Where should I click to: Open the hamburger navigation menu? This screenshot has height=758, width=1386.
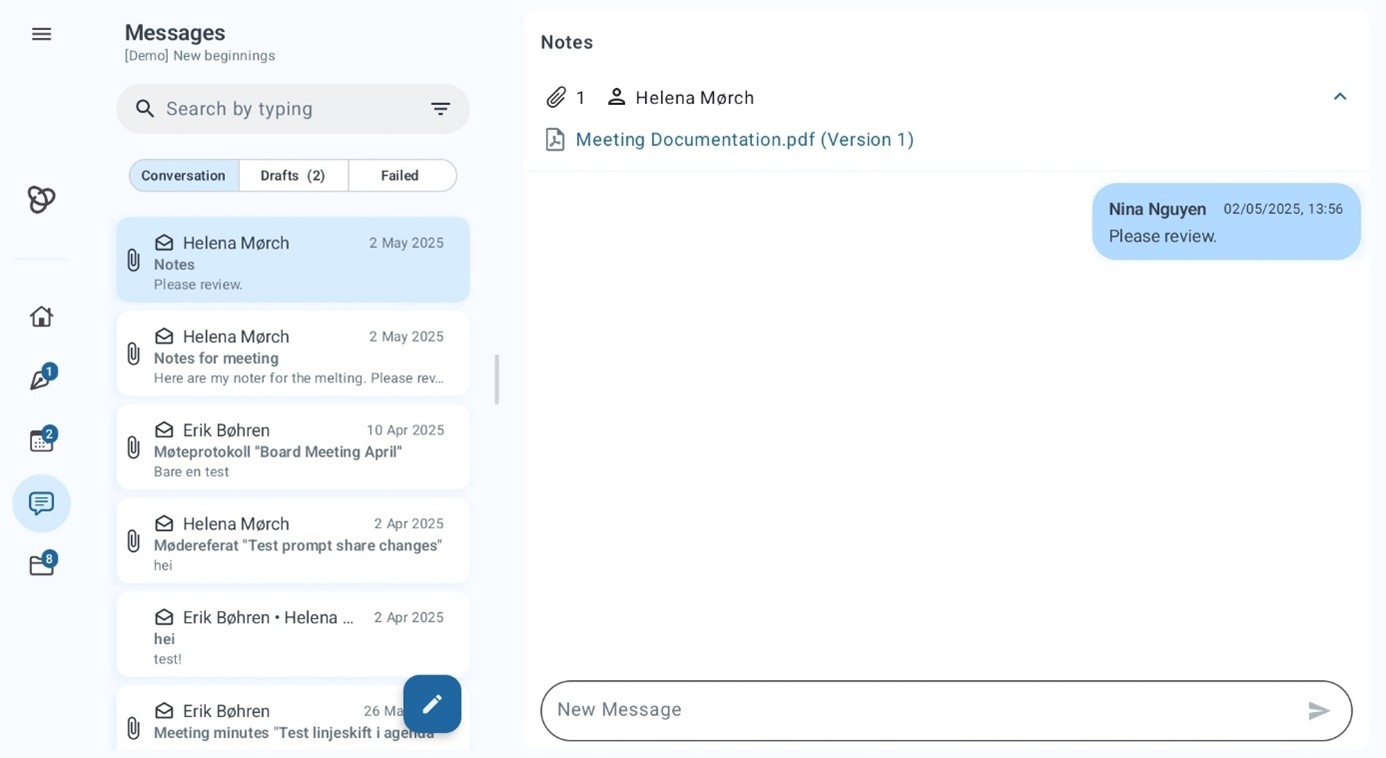[41, 34]
